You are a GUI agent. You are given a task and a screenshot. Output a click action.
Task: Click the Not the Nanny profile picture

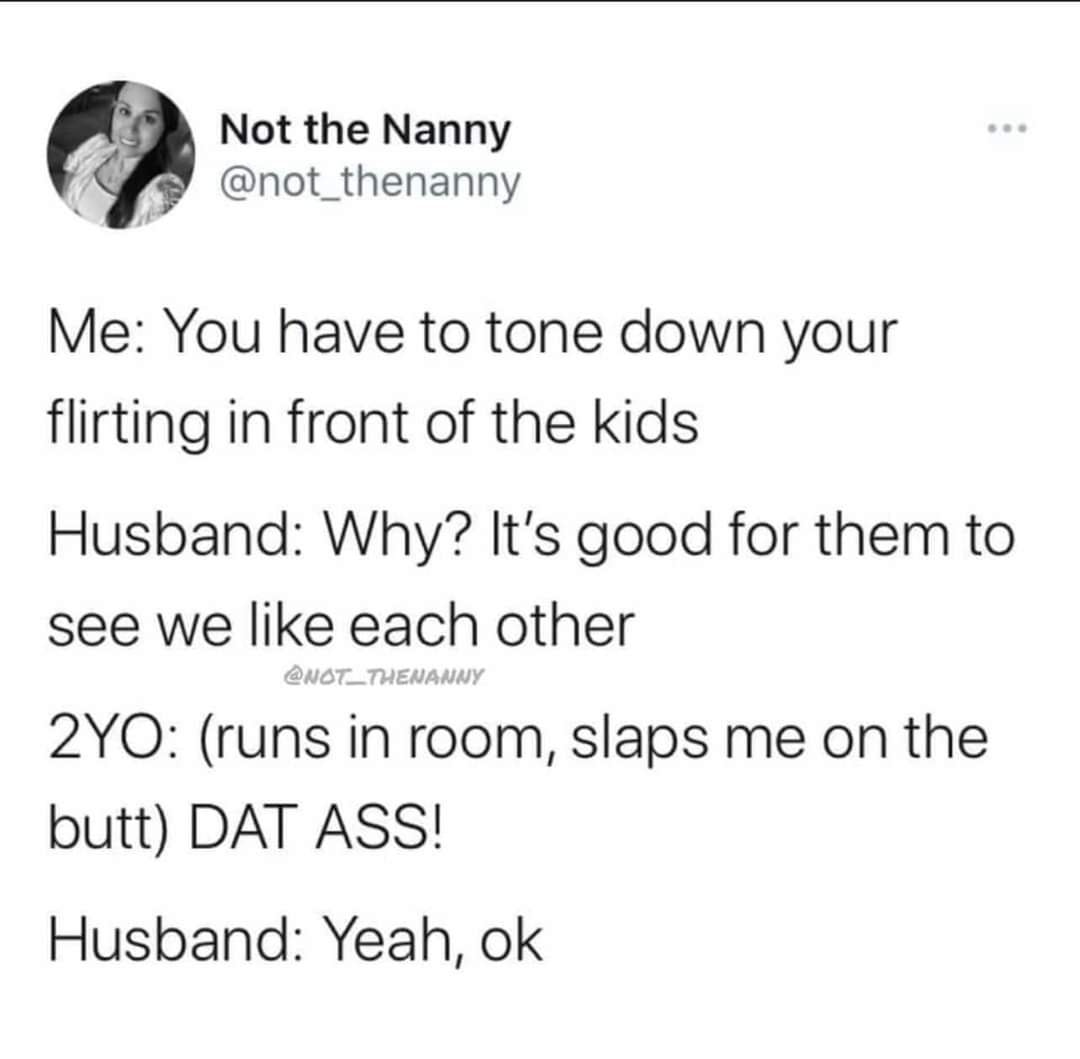pos(121,155)
